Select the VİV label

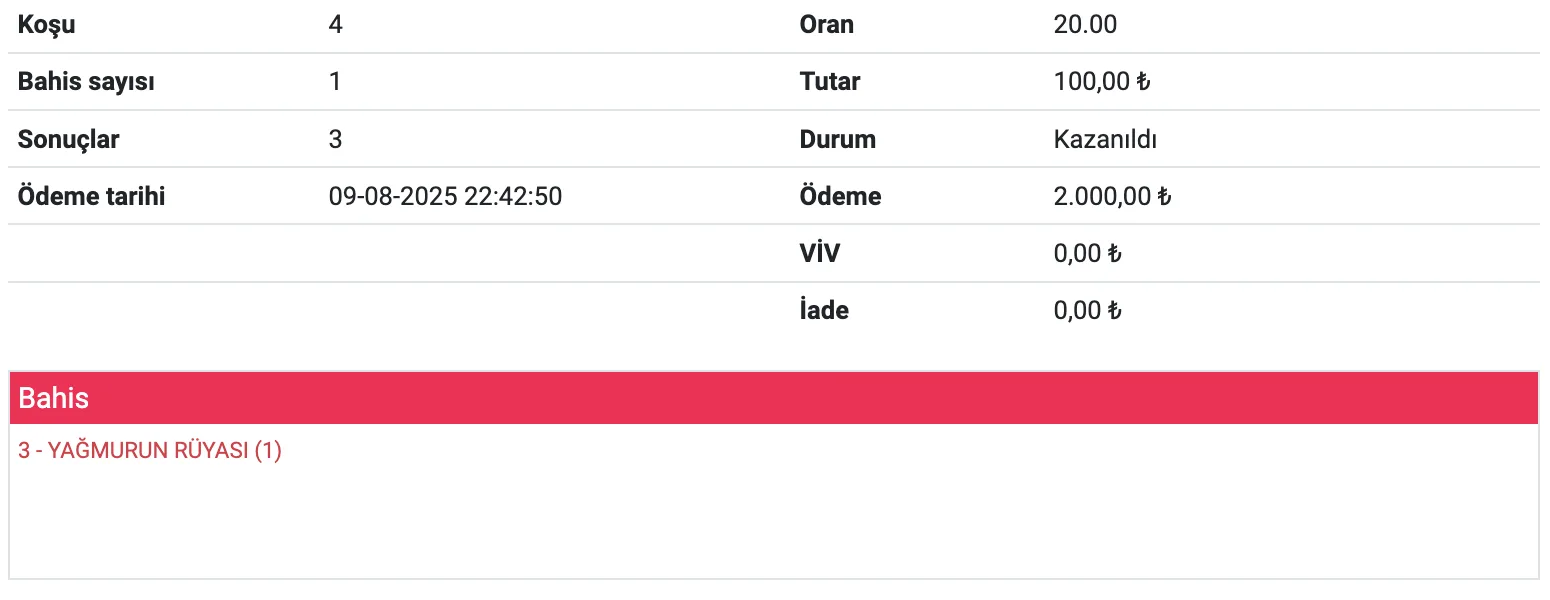[820, 253]
